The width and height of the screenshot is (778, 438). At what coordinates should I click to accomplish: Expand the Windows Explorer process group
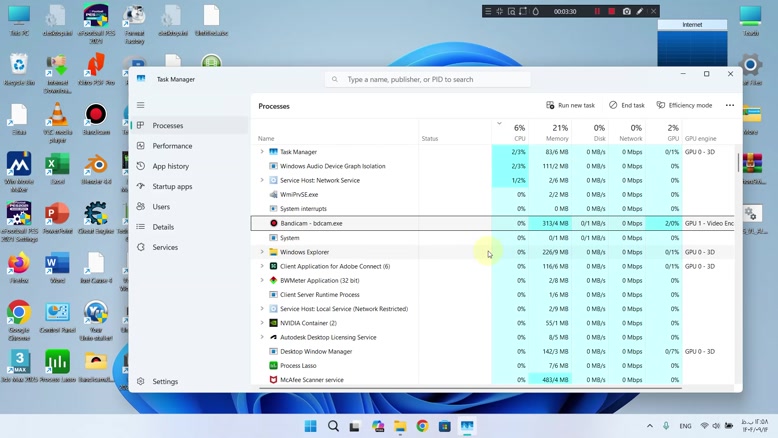point(262,252)
